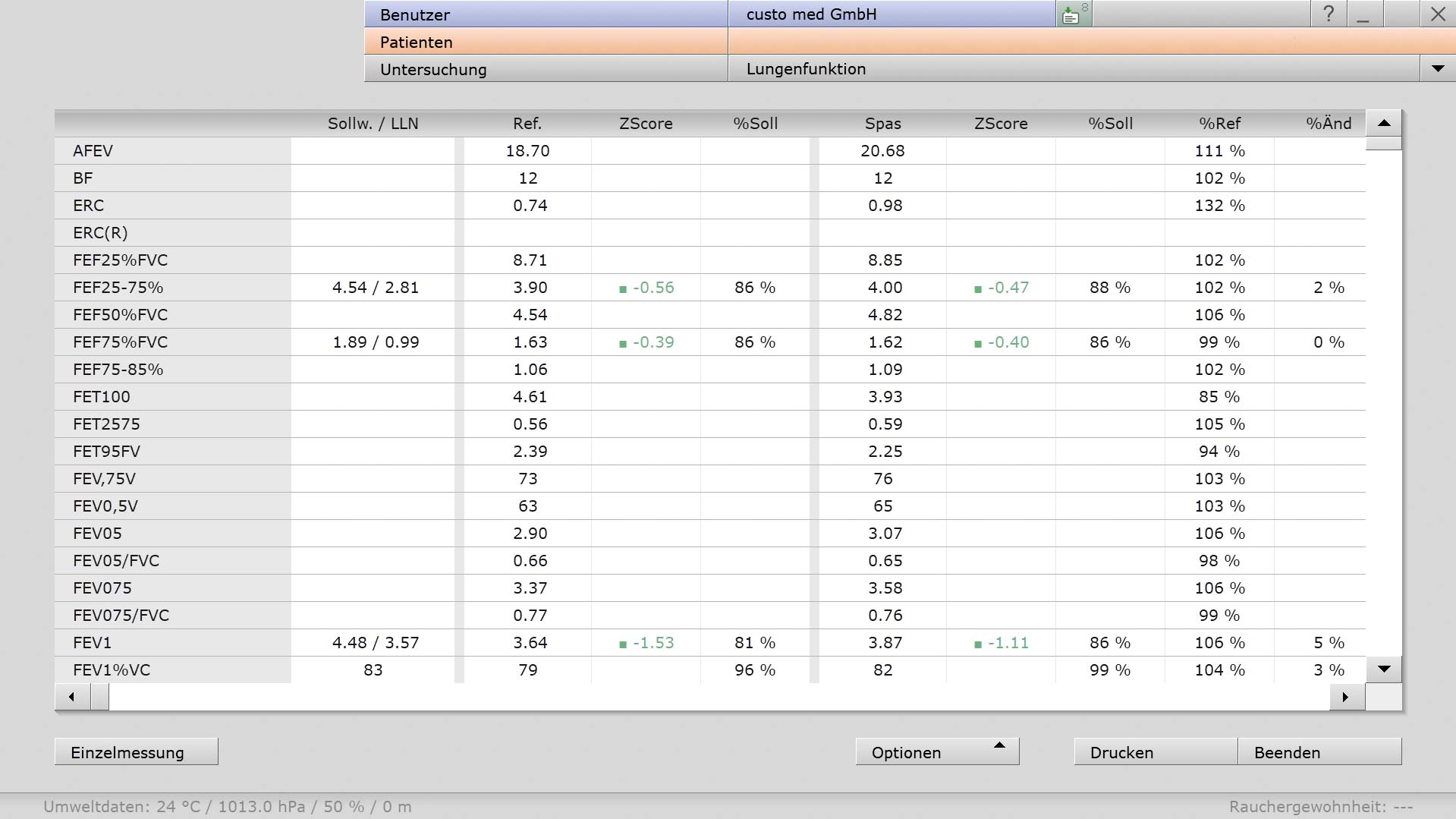The image size is (1456, 819).
Task: Expand the Untersuchung dropdown arrow
Action: pyautogui.click(x=1438, y=68)
